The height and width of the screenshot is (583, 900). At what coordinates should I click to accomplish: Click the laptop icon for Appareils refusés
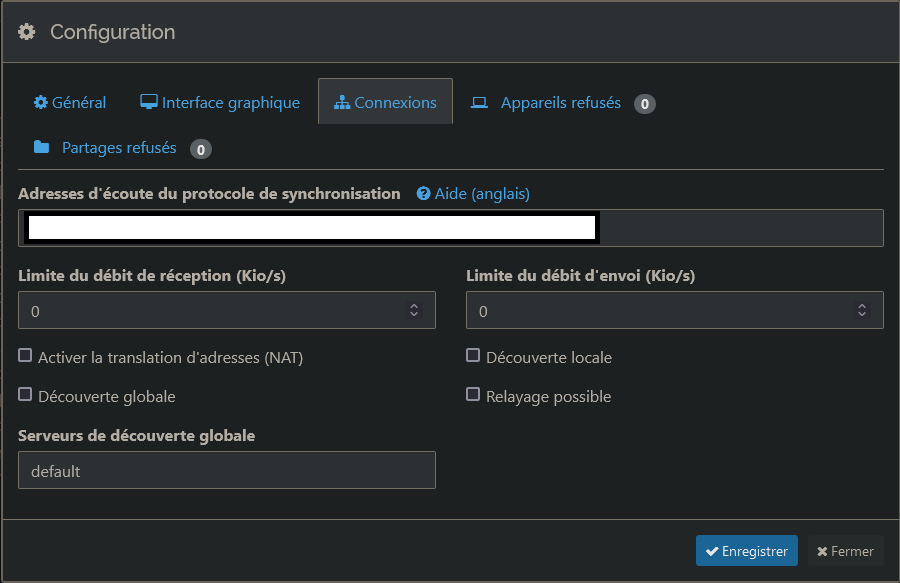click(x=479, y=103)
